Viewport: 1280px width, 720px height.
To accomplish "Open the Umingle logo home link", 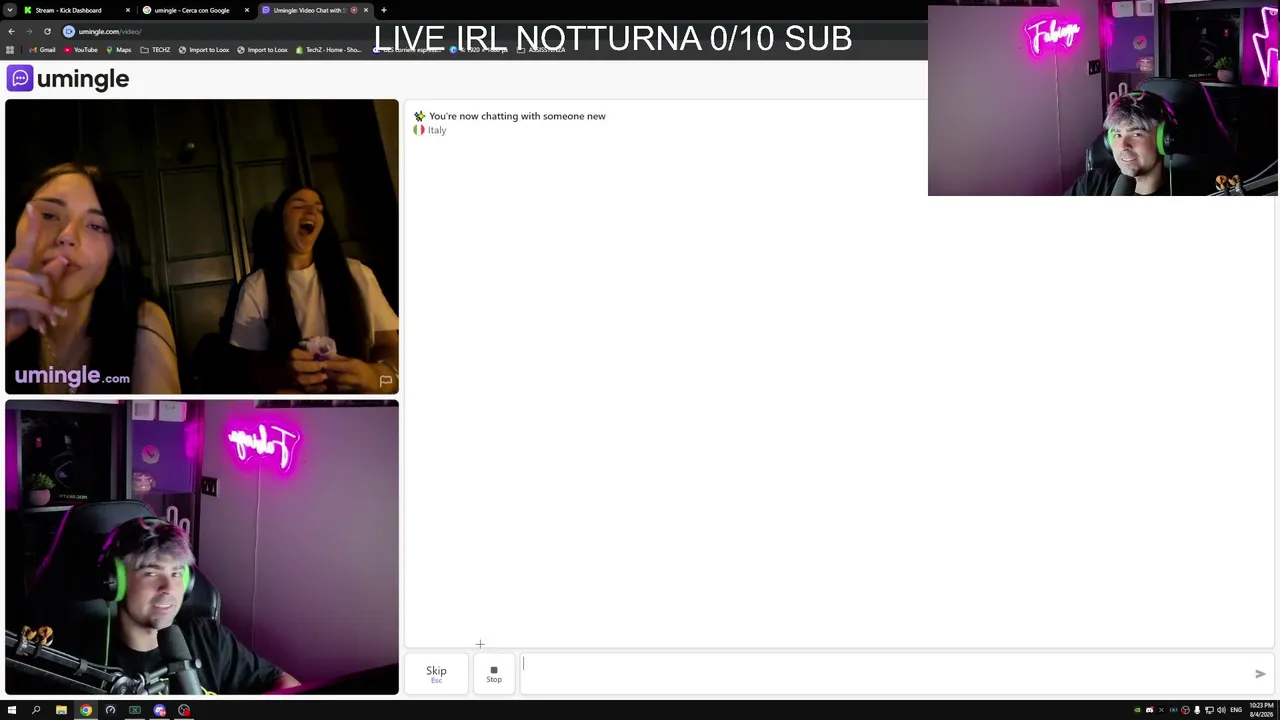I will click(x=68, y=78).
